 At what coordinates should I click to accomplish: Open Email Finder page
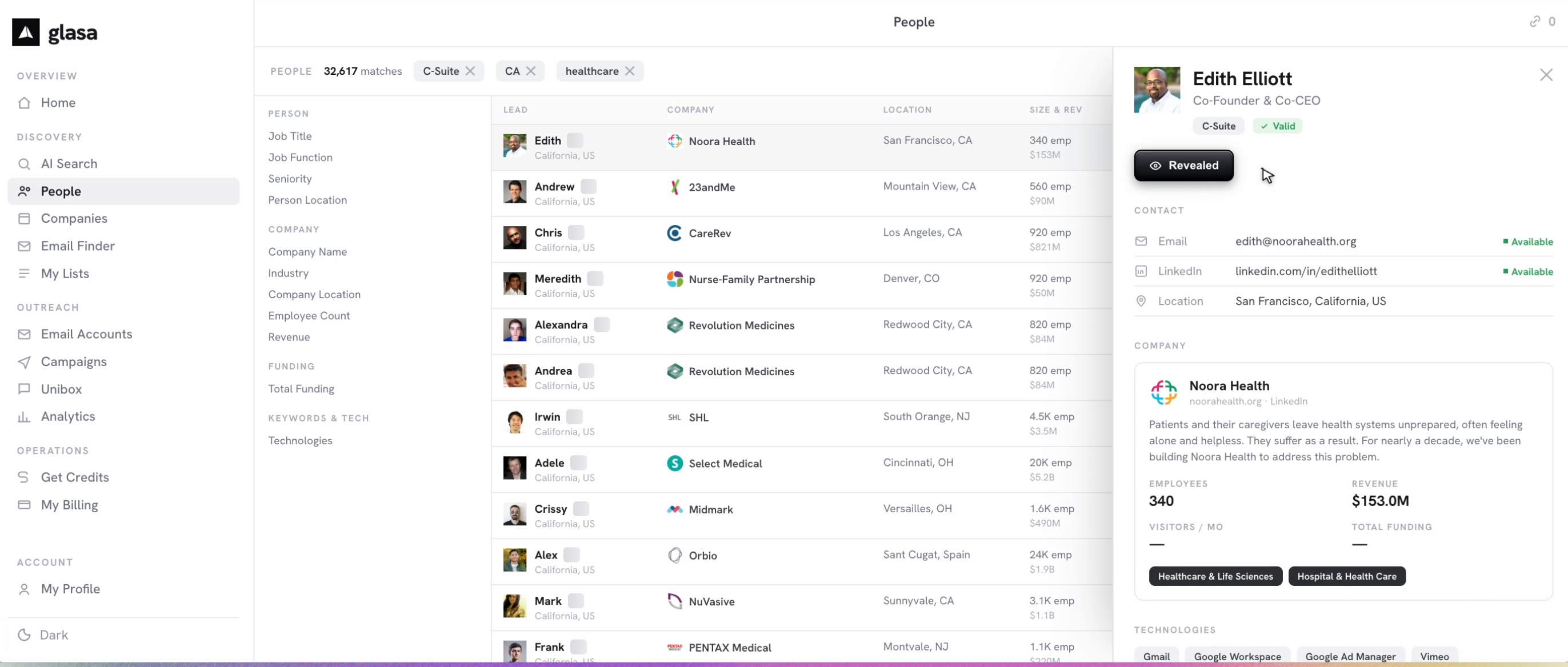tap(123, 246)
